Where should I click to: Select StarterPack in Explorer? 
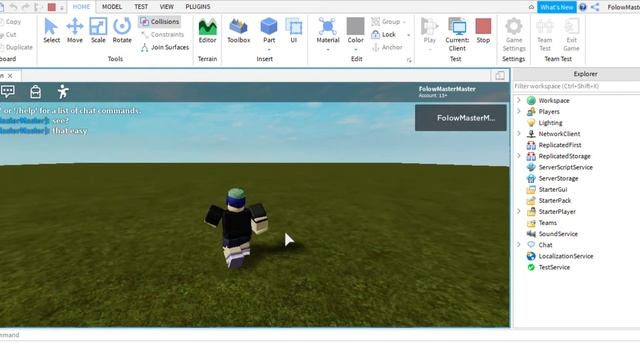[x=554, y=200]
